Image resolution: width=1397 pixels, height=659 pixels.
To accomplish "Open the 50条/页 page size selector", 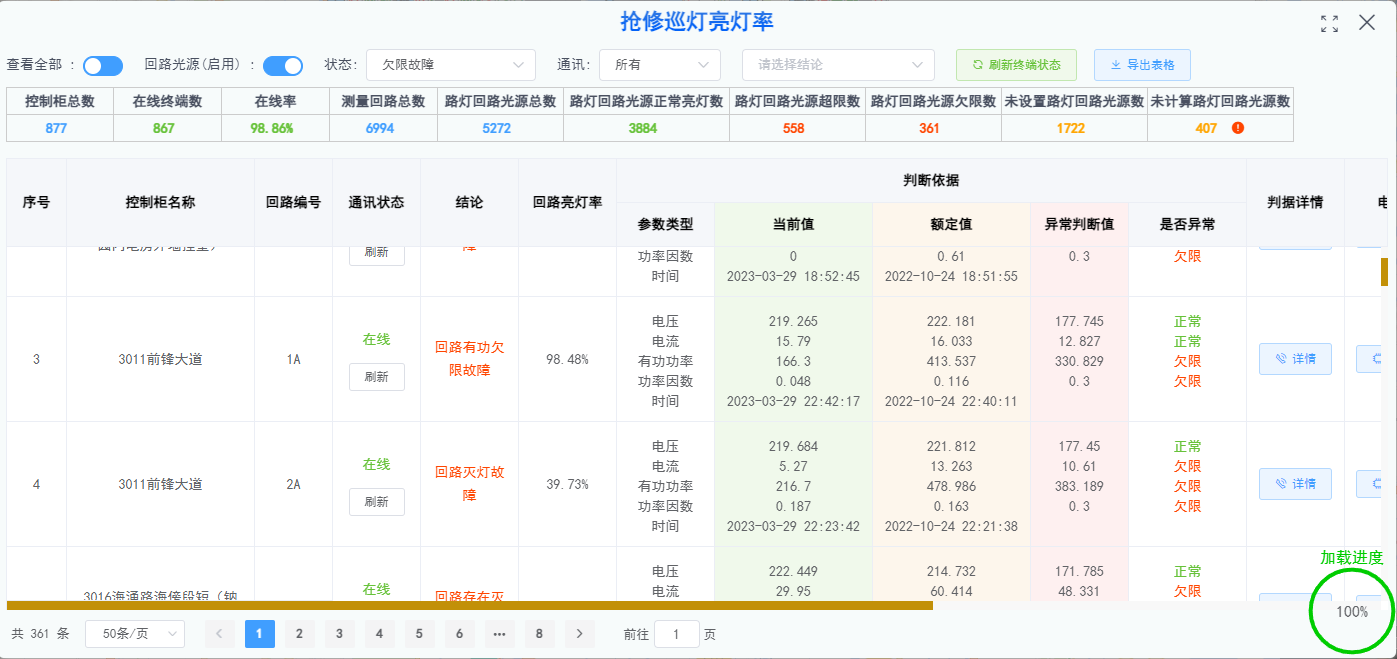I will [x=135, y=634].
